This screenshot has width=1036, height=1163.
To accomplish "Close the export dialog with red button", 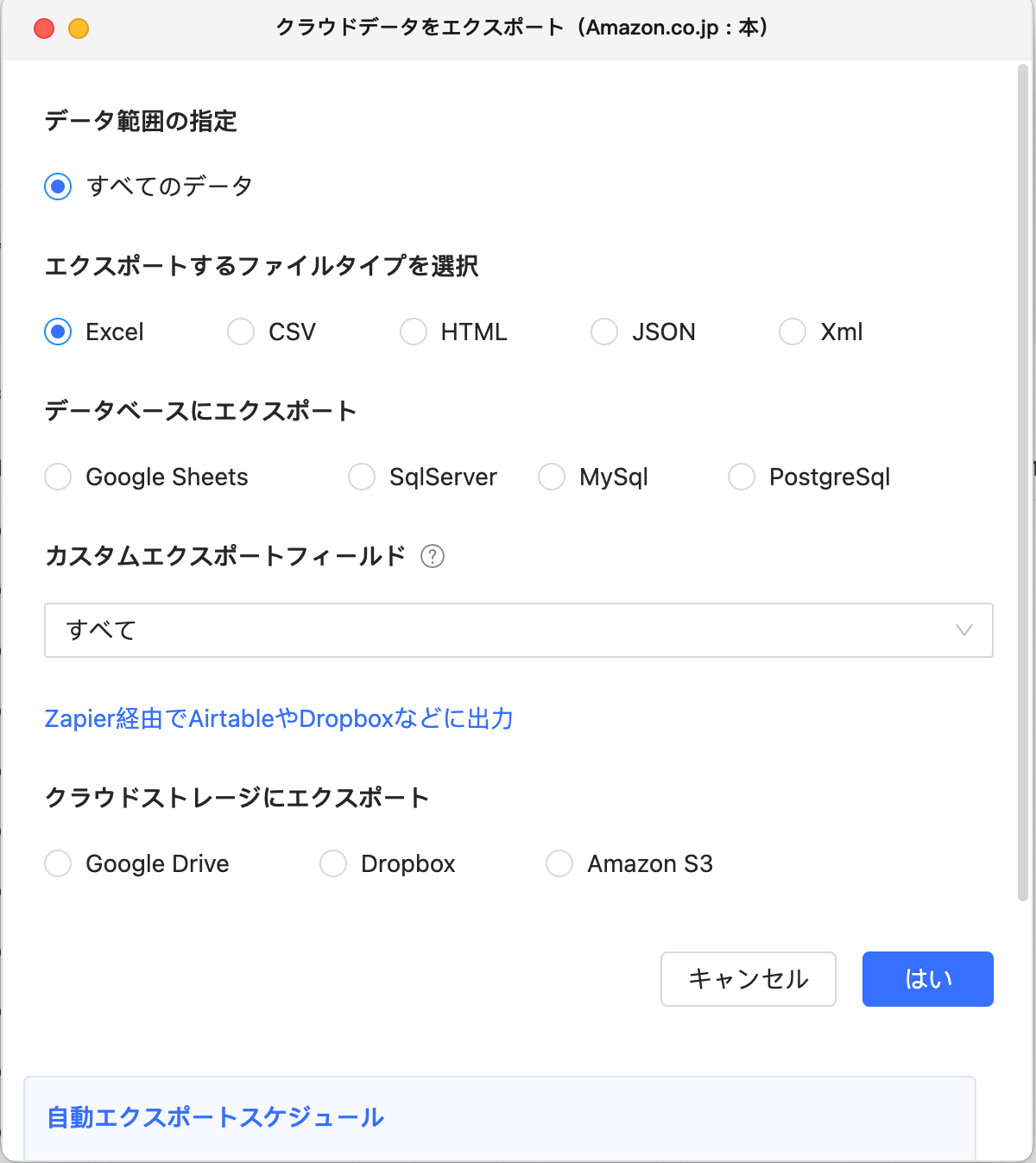I will pyautogui.click(x=44, y=28).
